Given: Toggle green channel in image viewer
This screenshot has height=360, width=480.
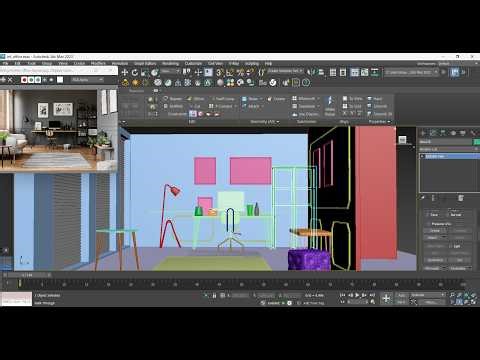Looking at the screenshot, I should 31,80.
